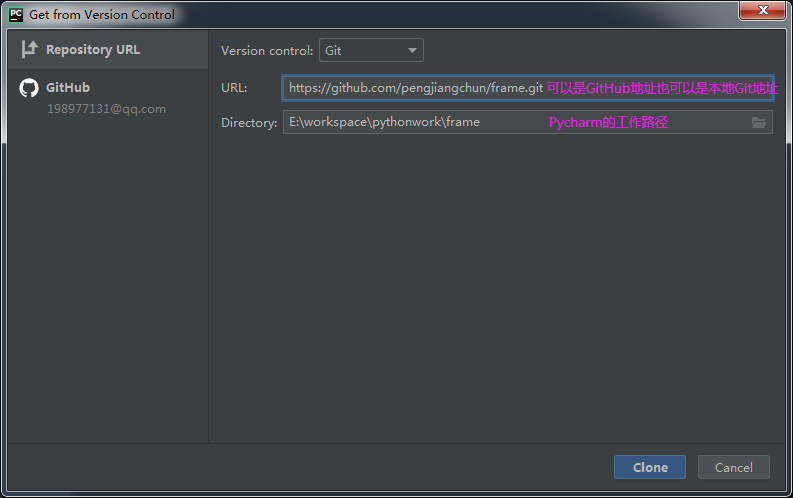793x498 pixels.
Task: Click the Clone button
Action: pos(650,467)
